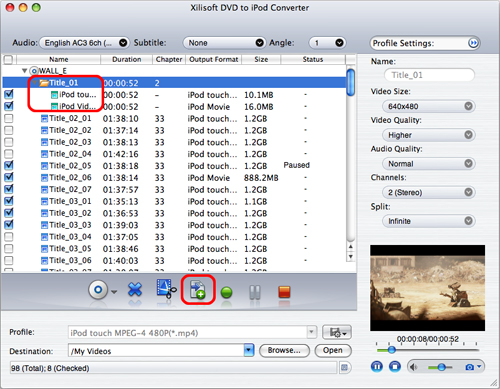Viewport: 500px width, 389px height.
Task: Check the Title_03_05 checkbox
Action: pos(9,249)
